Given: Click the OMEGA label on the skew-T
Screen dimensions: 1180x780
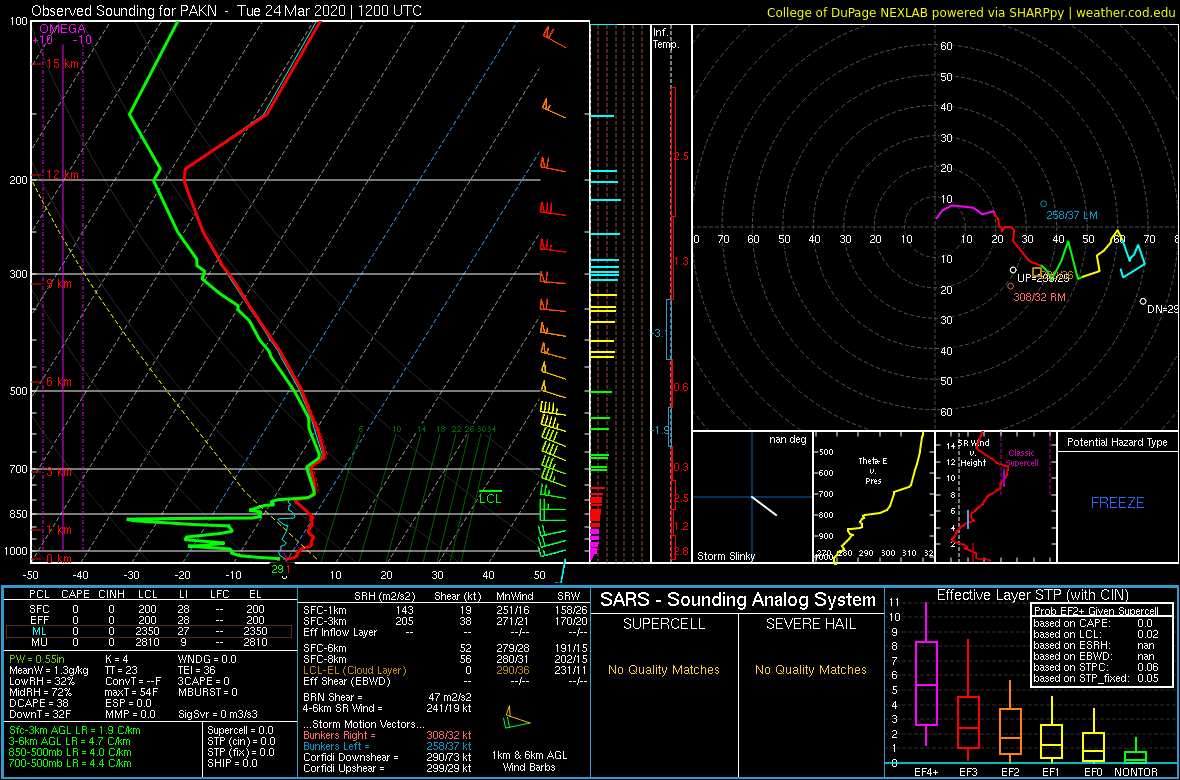Looking at the screenshot, I should pos(60,29).
